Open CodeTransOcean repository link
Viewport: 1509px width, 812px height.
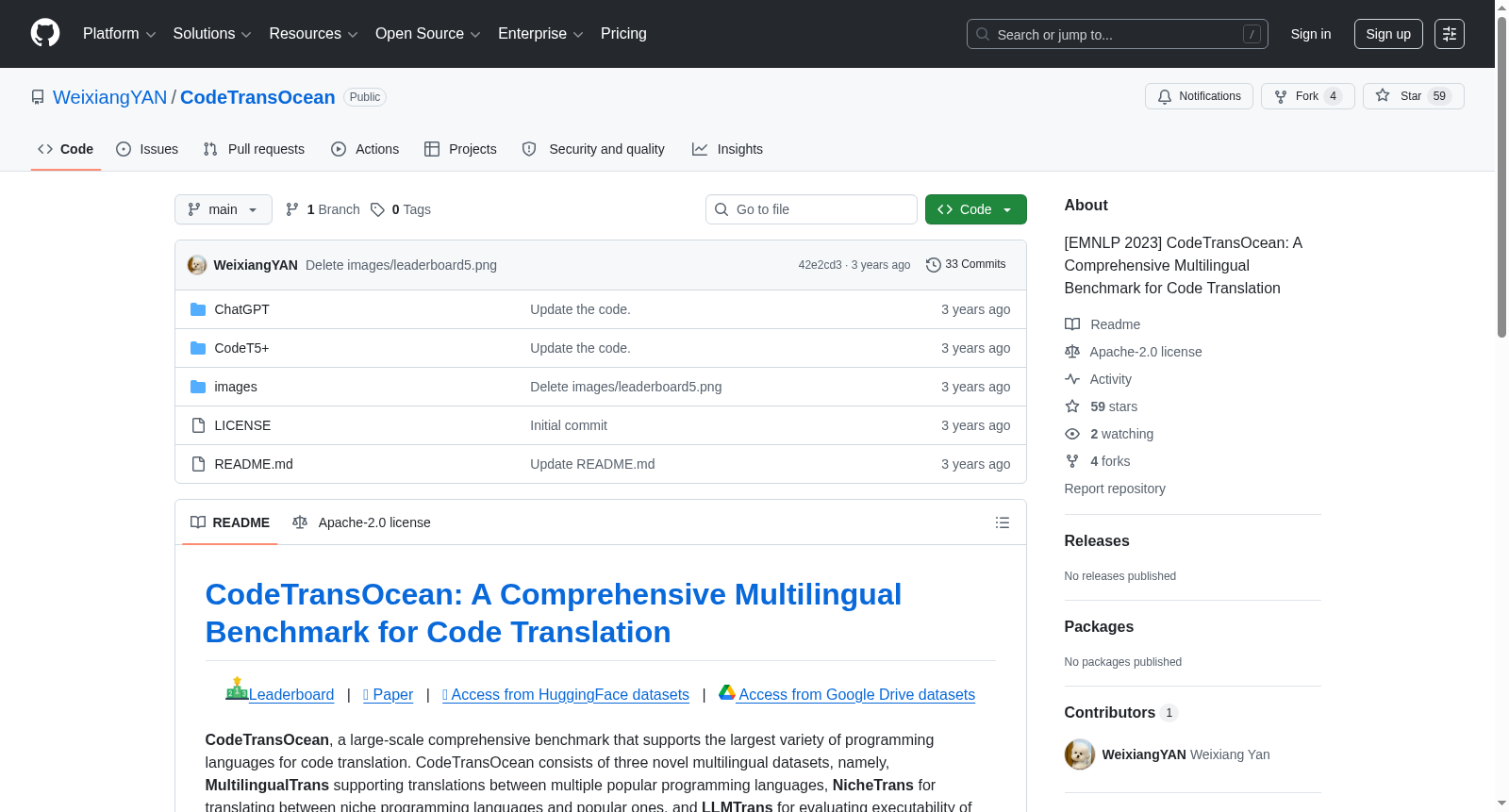257,97
